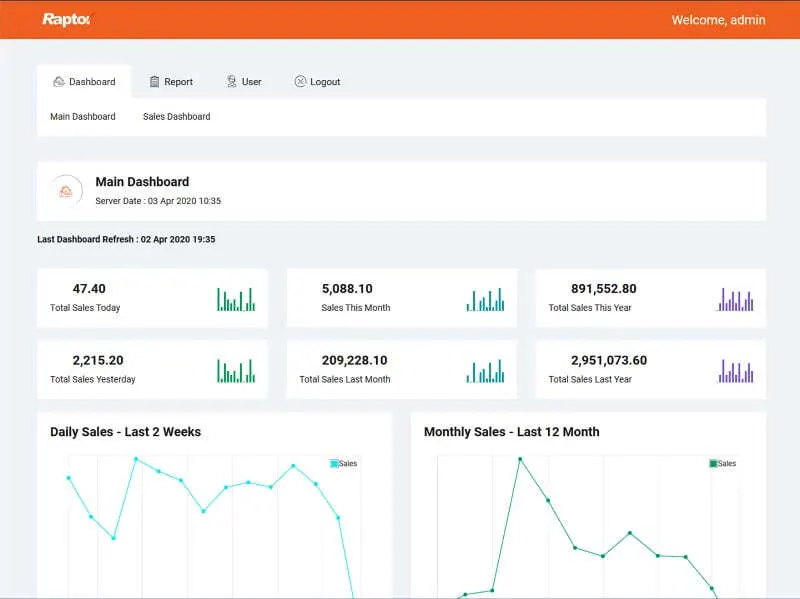Select the 47.40 Total Sales Today card
The image size is (800, 599).
point(152,298)
